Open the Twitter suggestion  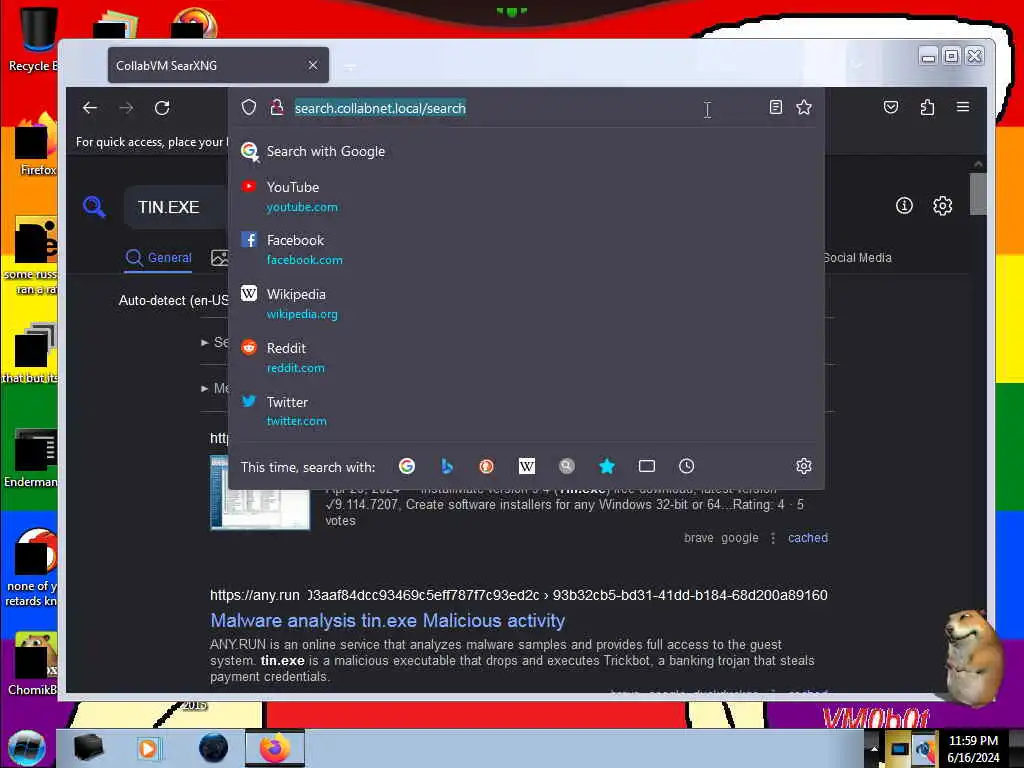tap(526, 411)
